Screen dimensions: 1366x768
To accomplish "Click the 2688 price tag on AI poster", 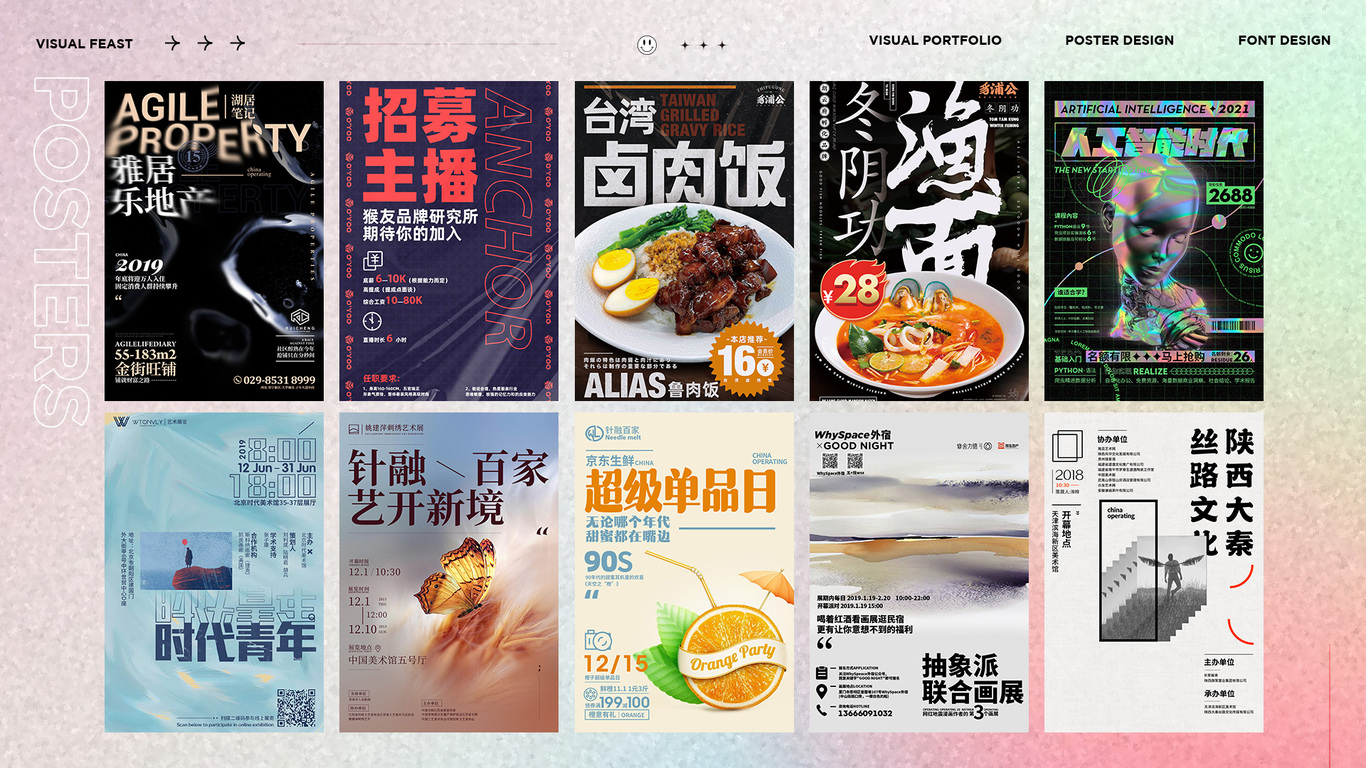I will pos(1230,195).
